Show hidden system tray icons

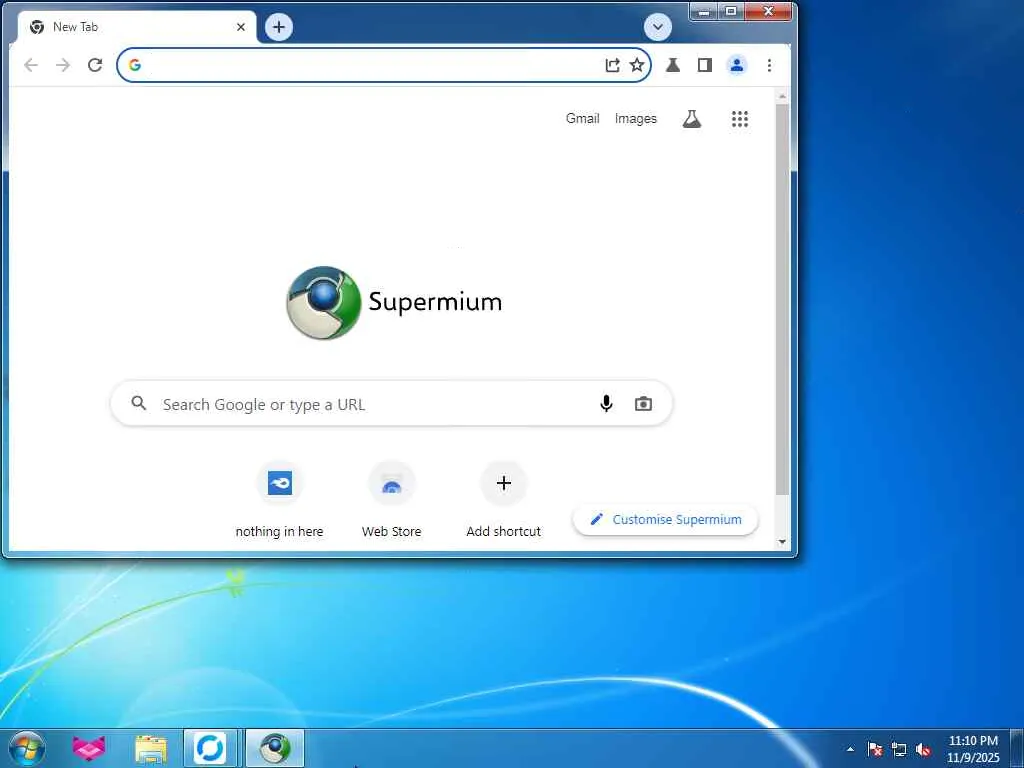[850, 749]
